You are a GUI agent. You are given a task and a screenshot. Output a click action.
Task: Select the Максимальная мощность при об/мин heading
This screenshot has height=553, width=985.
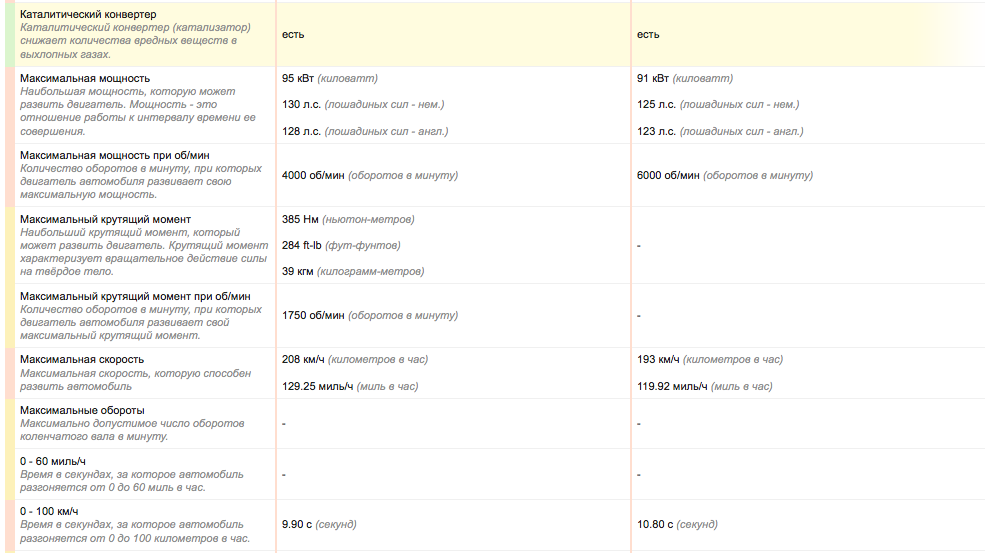[115, 155]
